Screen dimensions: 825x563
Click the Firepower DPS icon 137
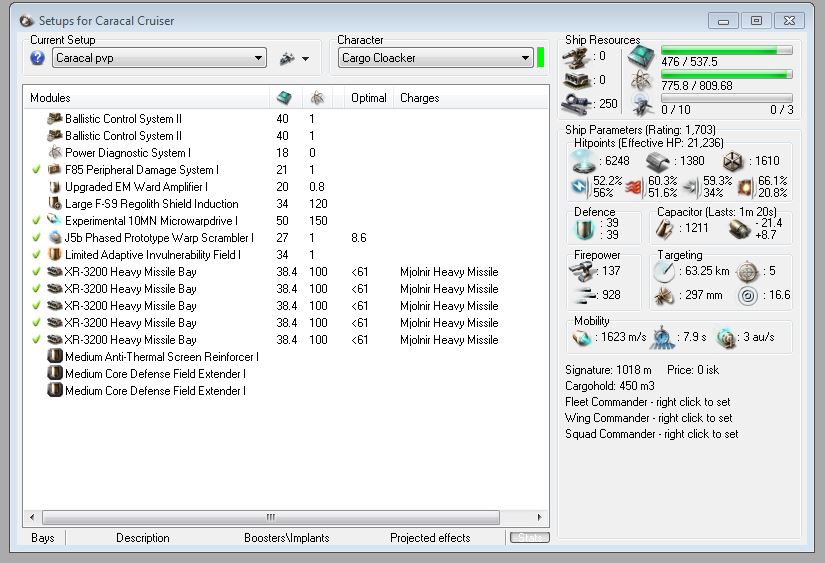[583, 272]
